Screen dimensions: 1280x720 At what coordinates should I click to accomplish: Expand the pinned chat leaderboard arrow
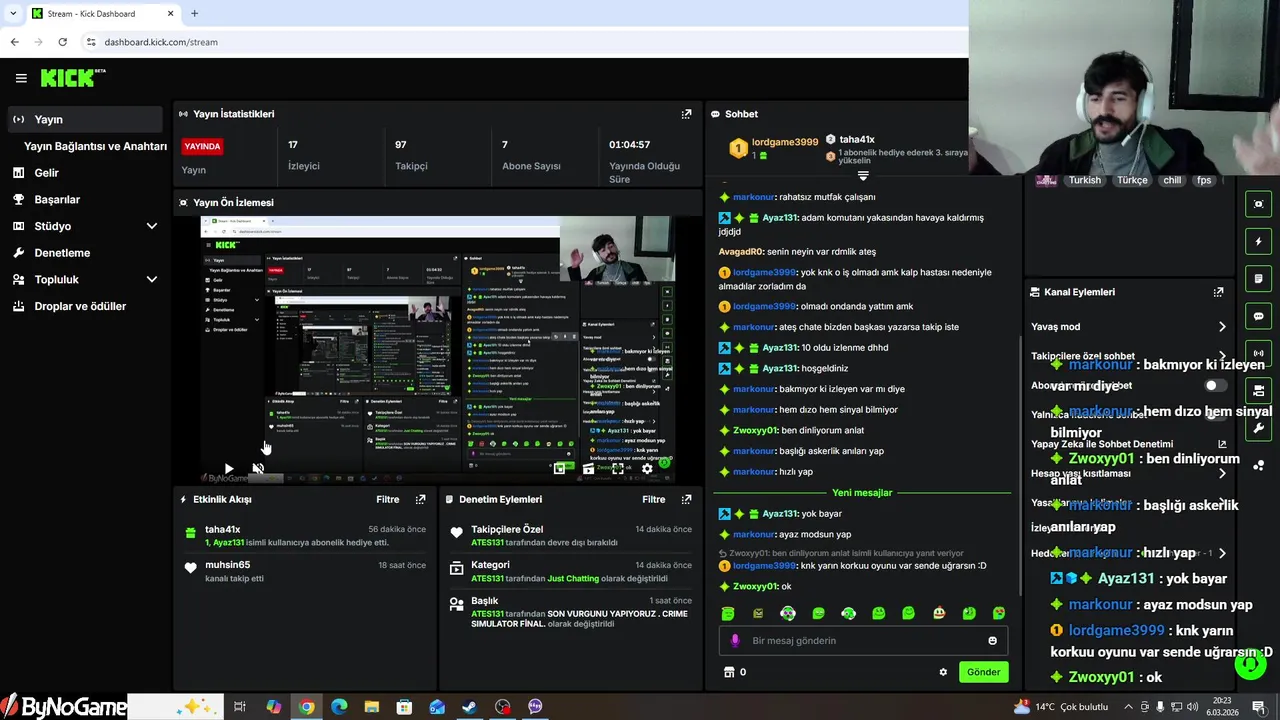click(x=863, y=175)
